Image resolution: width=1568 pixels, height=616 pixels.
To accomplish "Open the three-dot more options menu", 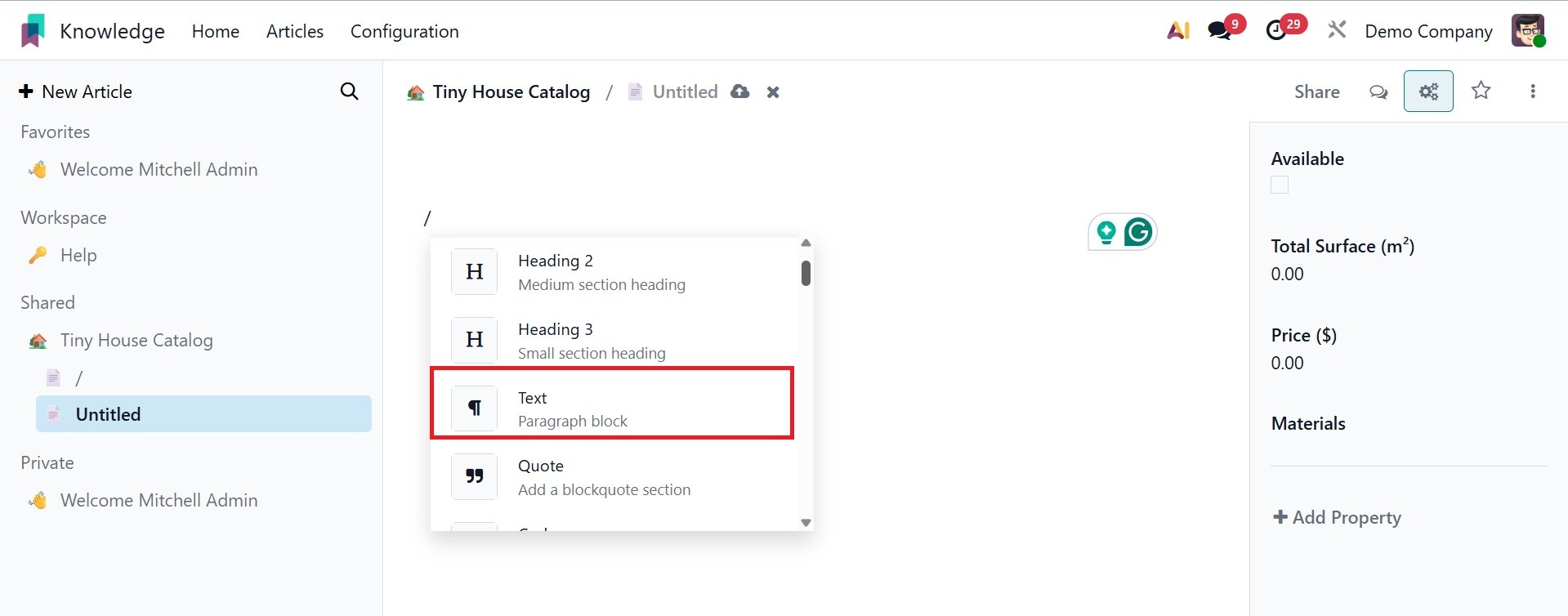I will coord(1532,92).
